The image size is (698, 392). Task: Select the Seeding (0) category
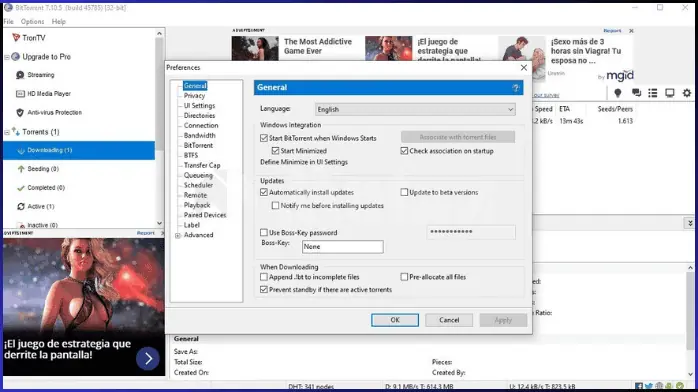coord(37,169)
